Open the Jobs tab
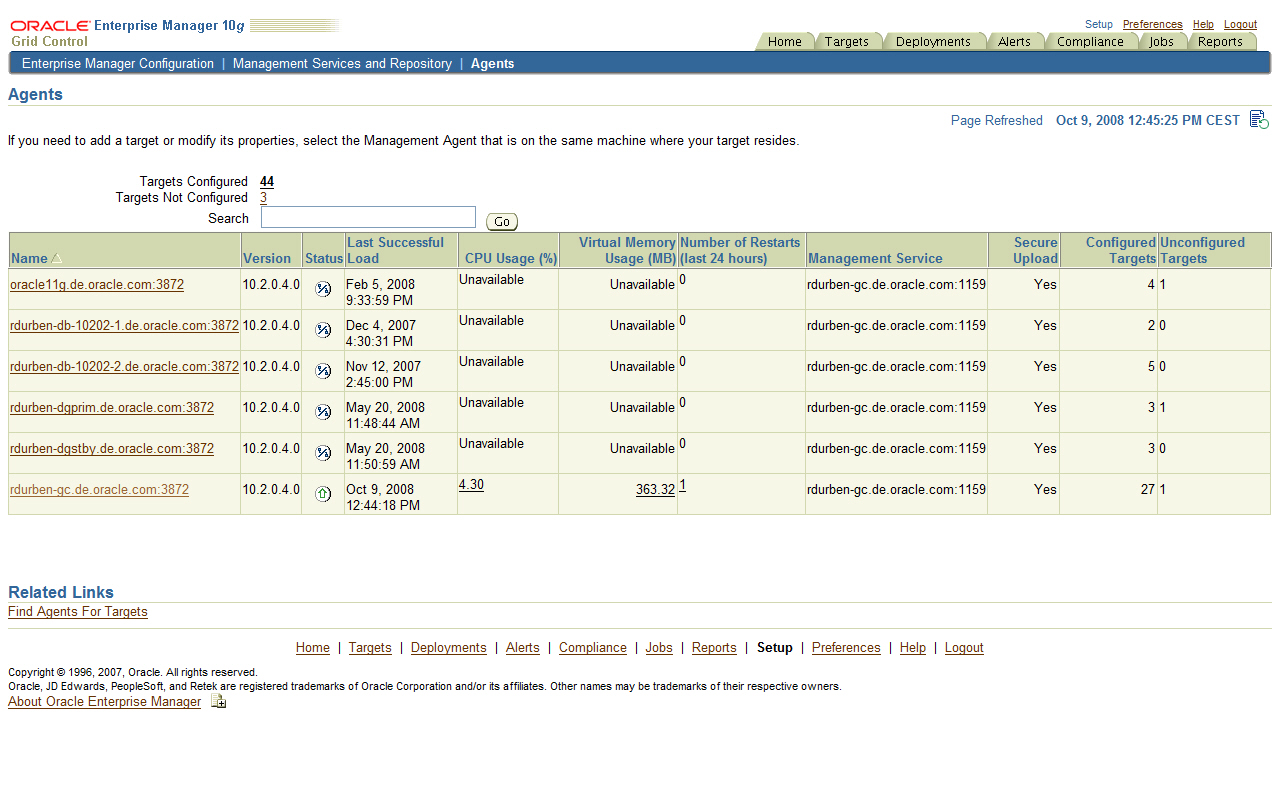This screenshot has height=799, width=1280. click(x=1161, y=42)
